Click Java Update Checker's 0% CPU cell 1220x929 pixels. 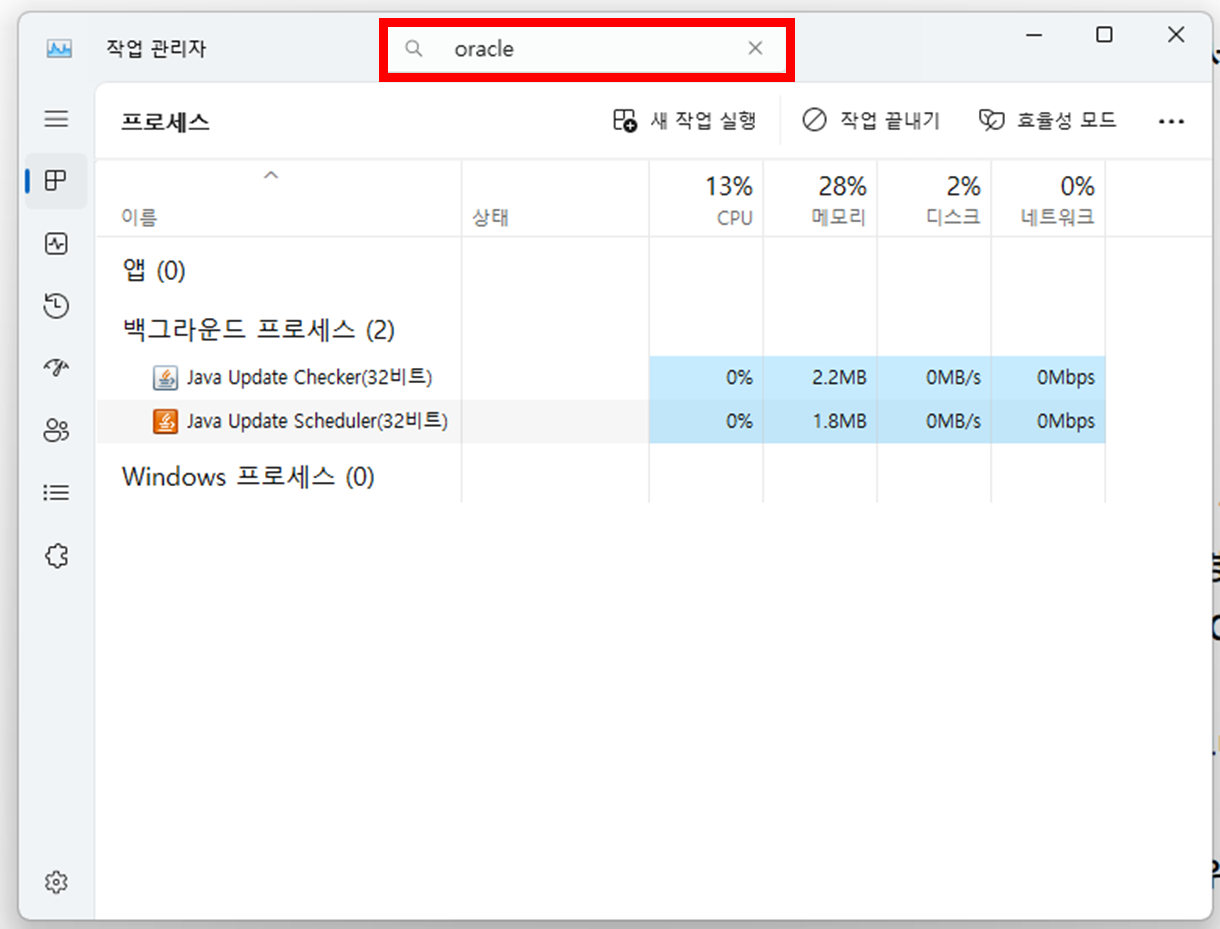(x=706, y=378)
